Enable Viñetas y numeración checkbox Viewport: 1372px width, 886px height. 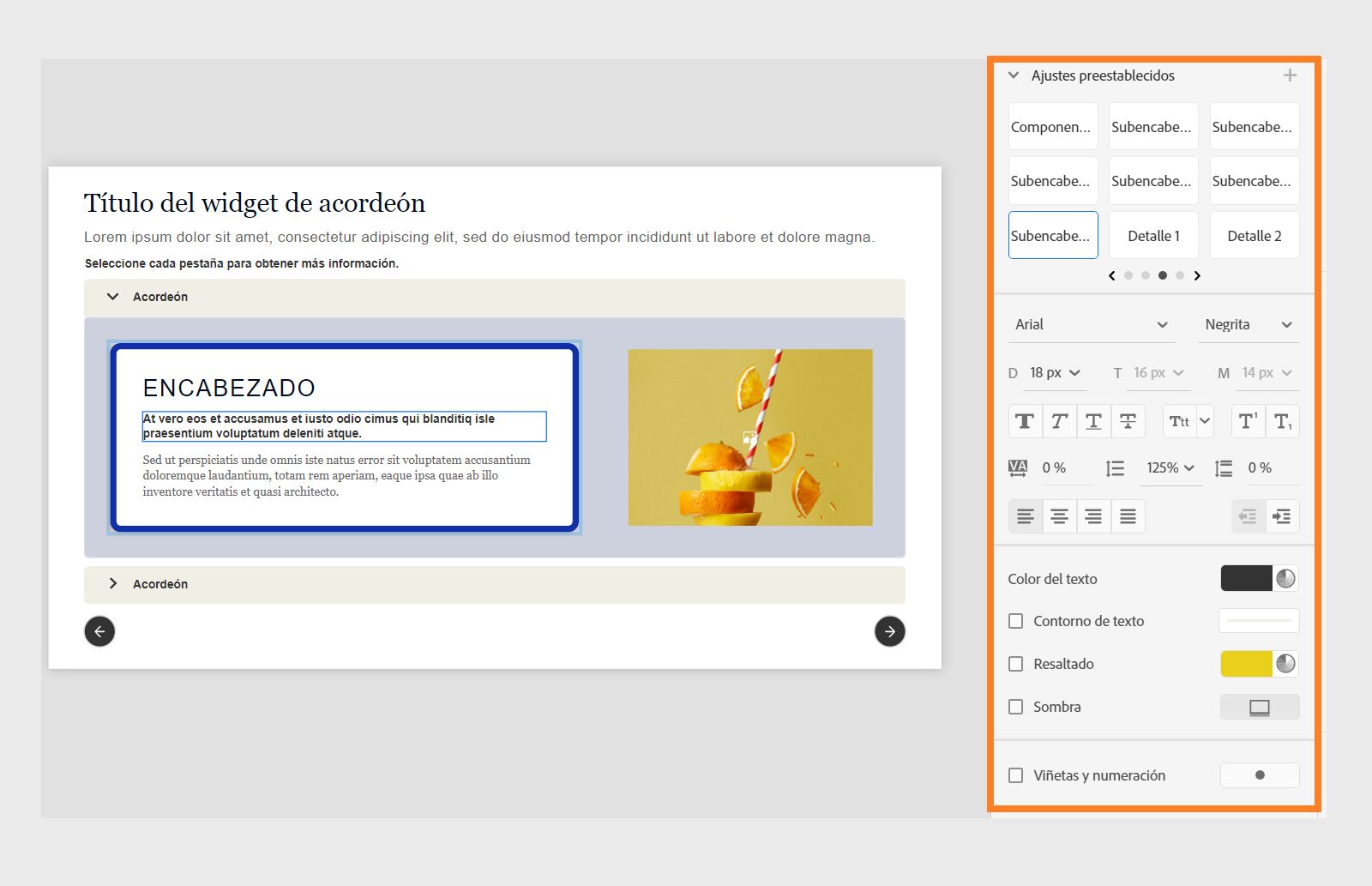1016,775
